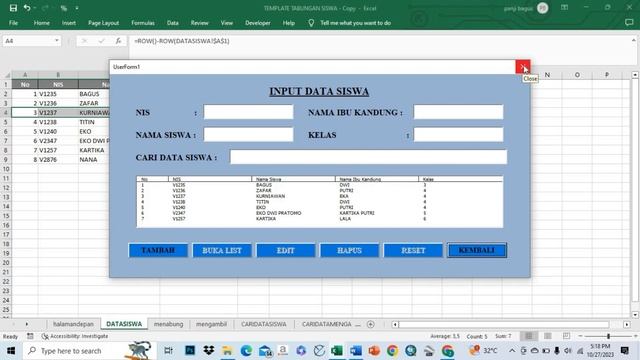Select the TITIN cell in the worksheet

click(x=93, y=122)
